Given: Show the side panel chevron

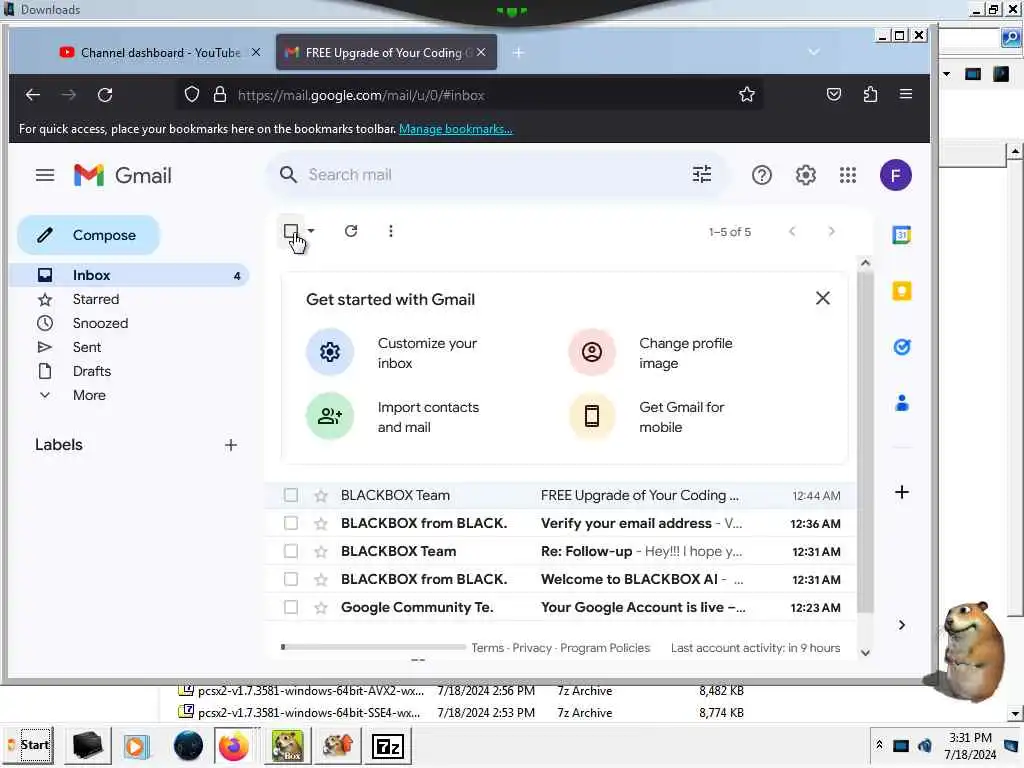Looking at the screenshot, I should 901,625.
